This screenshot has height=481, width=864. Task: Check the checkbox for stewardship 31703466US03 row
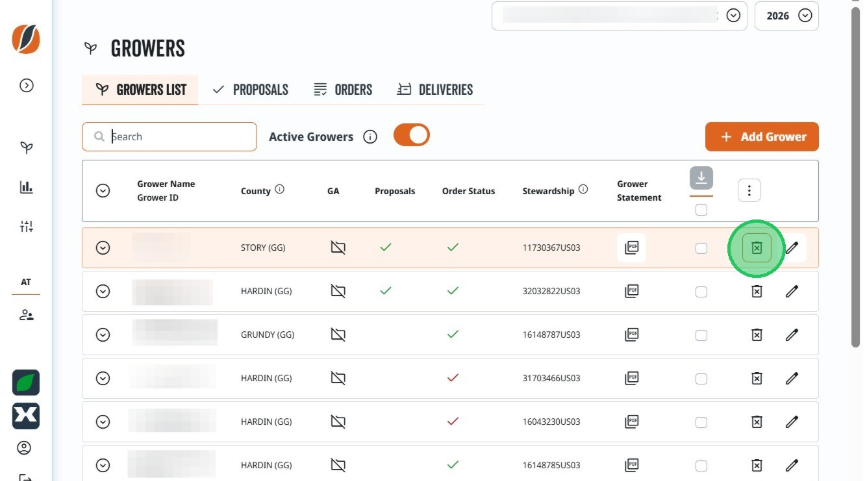pos(701,379)
